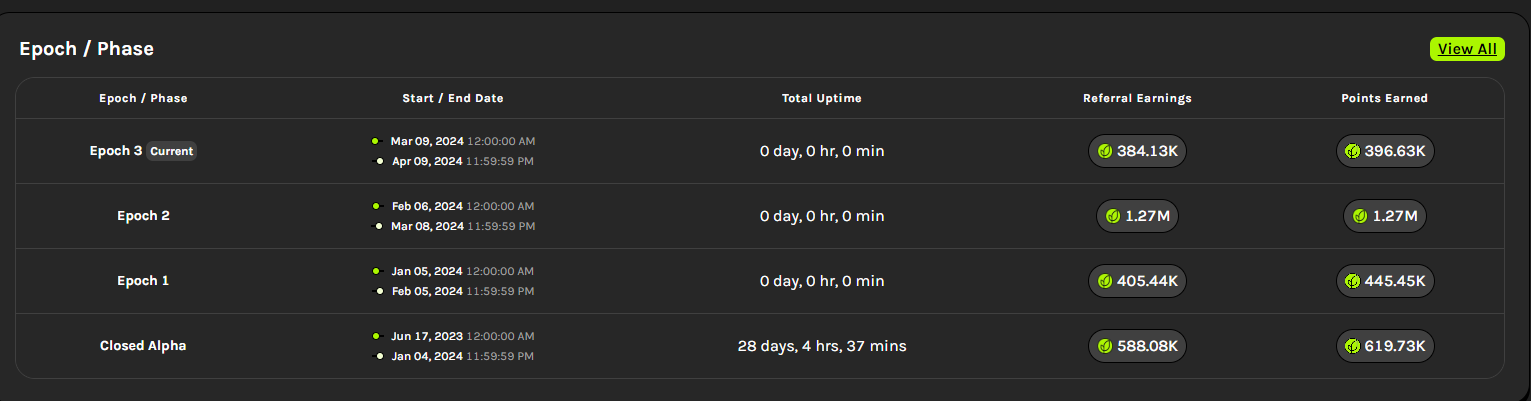Click Closed Alpha referral earnings leaf icon

point(1105,346)
